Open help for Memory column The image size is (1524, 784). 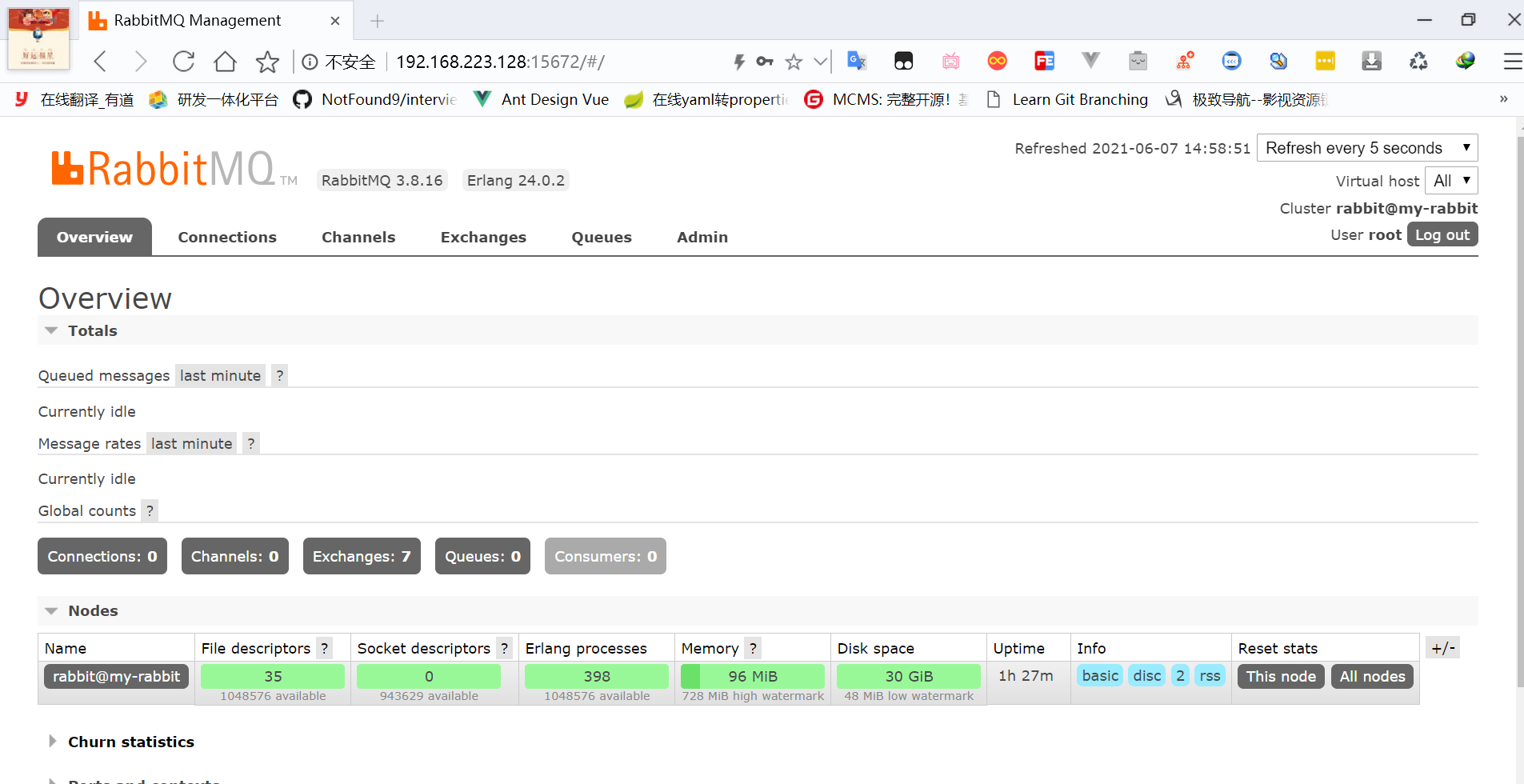coord(753,648)
